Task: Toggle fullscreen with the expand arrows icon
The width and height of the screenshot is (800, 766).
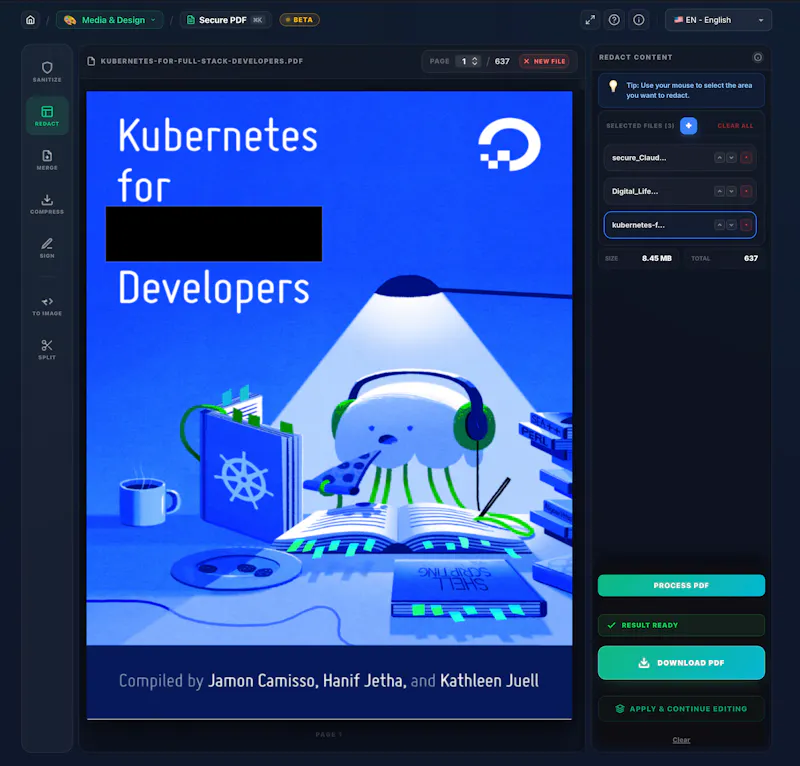Action: (590, 20)
